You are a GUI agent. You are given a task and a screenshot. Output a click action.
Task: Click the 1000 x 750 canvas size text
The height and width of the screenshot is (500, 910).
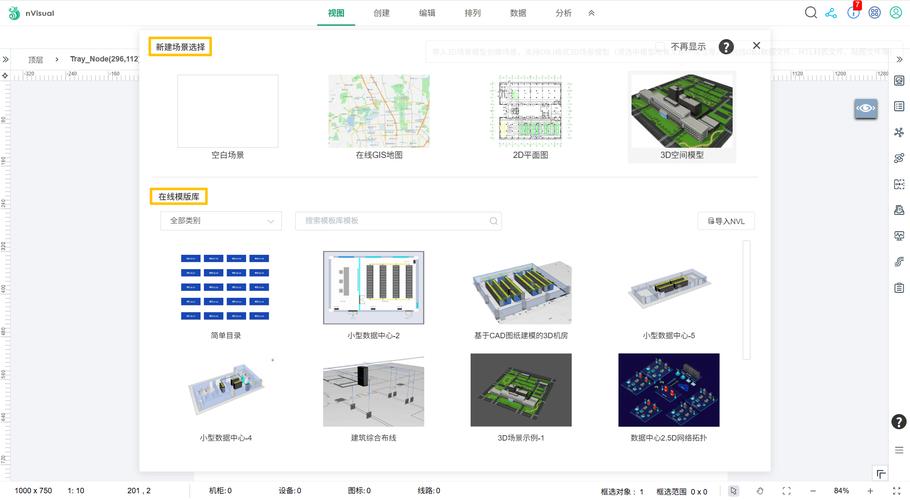click(33, 491)
